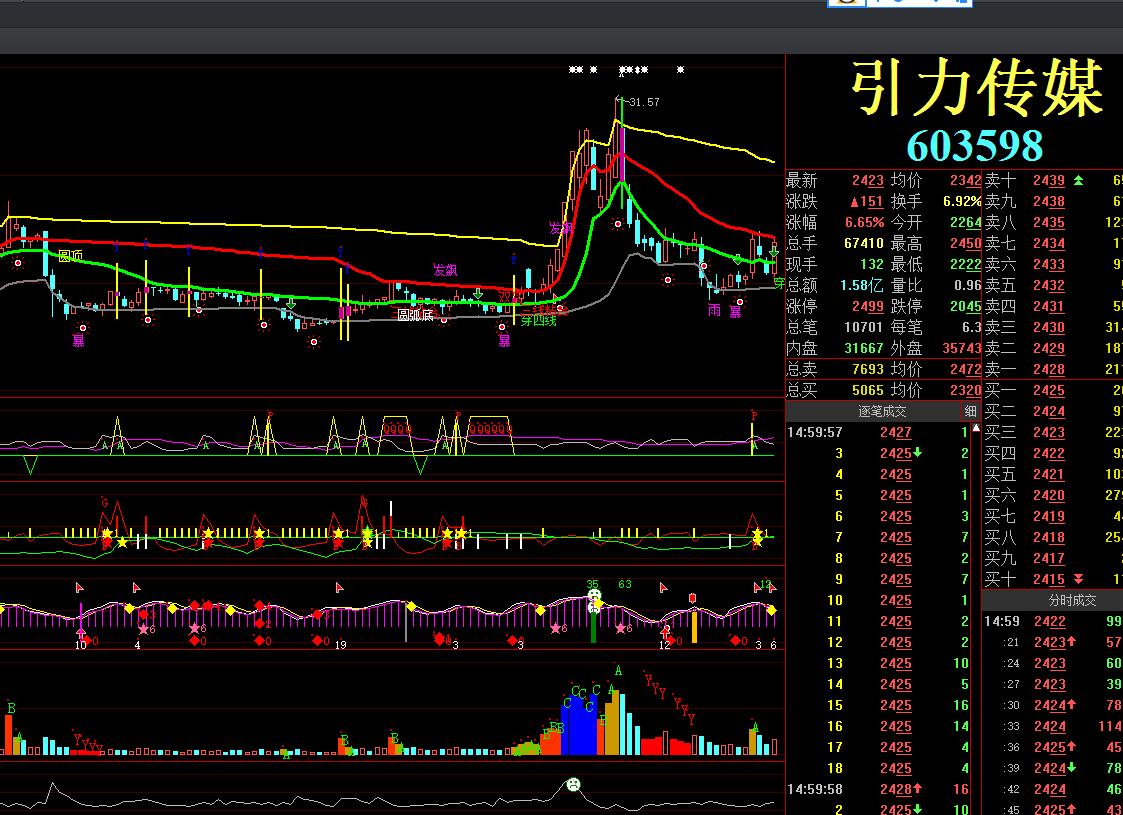Click the 买一 2425 bid row
Screen dimensions: 1123x815
pos(1053,390)
